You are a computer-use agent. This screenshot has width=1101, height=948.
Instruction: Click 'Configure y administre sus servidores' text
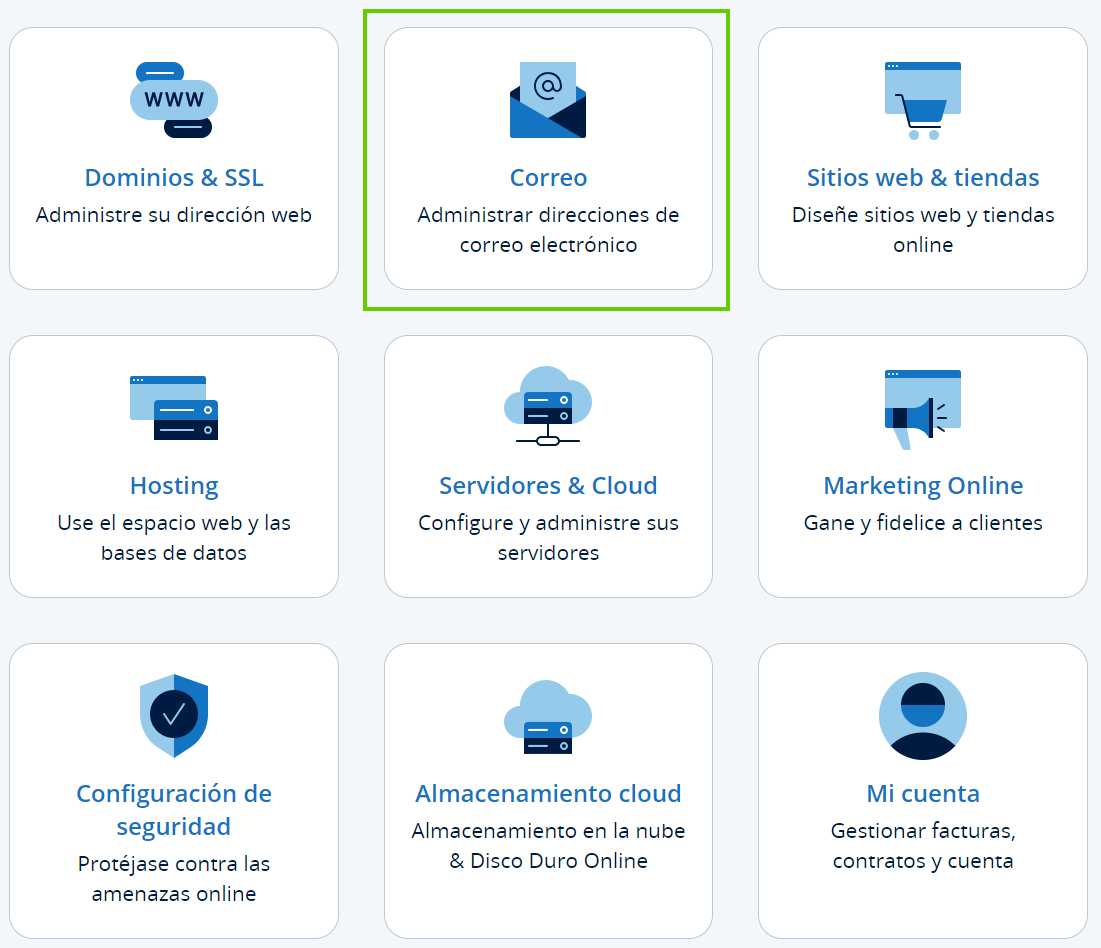coord(548,538)
